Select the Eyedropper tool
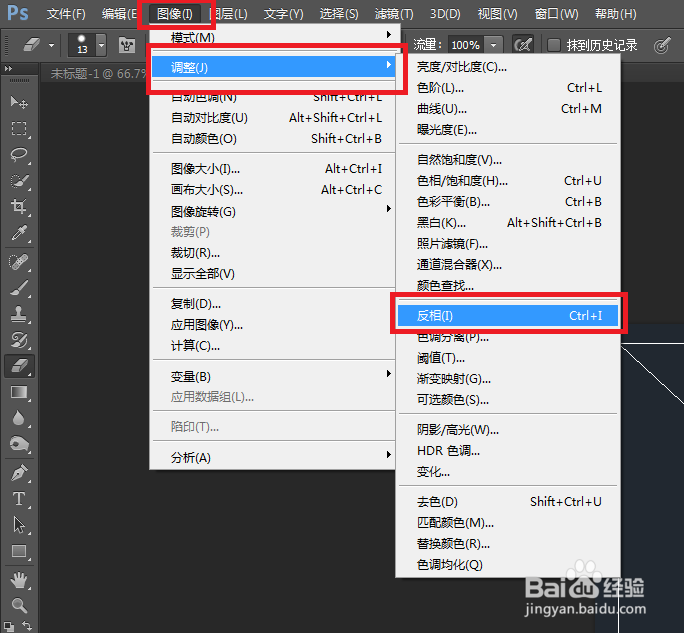The width and height of the screenshot is (684, 633). [19, 233]
